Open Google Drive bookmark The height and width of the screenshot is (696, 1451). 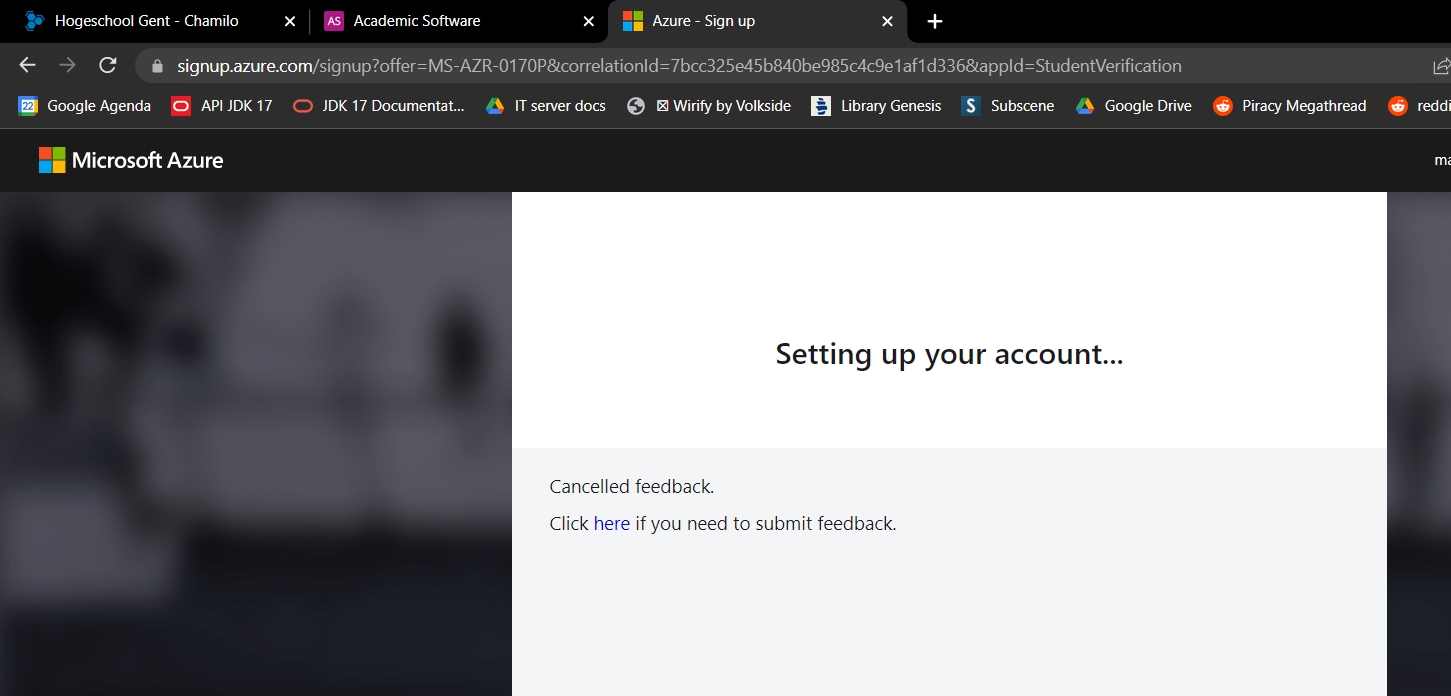tap(1134, 106)
